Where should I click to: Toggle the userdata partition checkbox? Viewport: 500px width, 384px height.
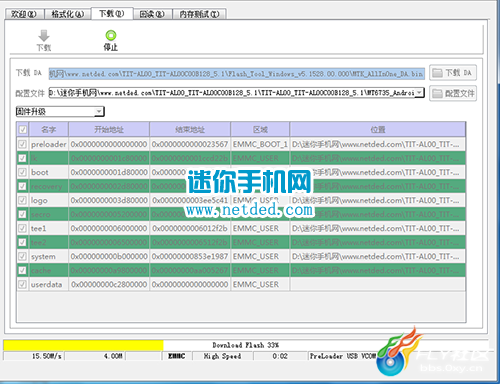(23, 284)
